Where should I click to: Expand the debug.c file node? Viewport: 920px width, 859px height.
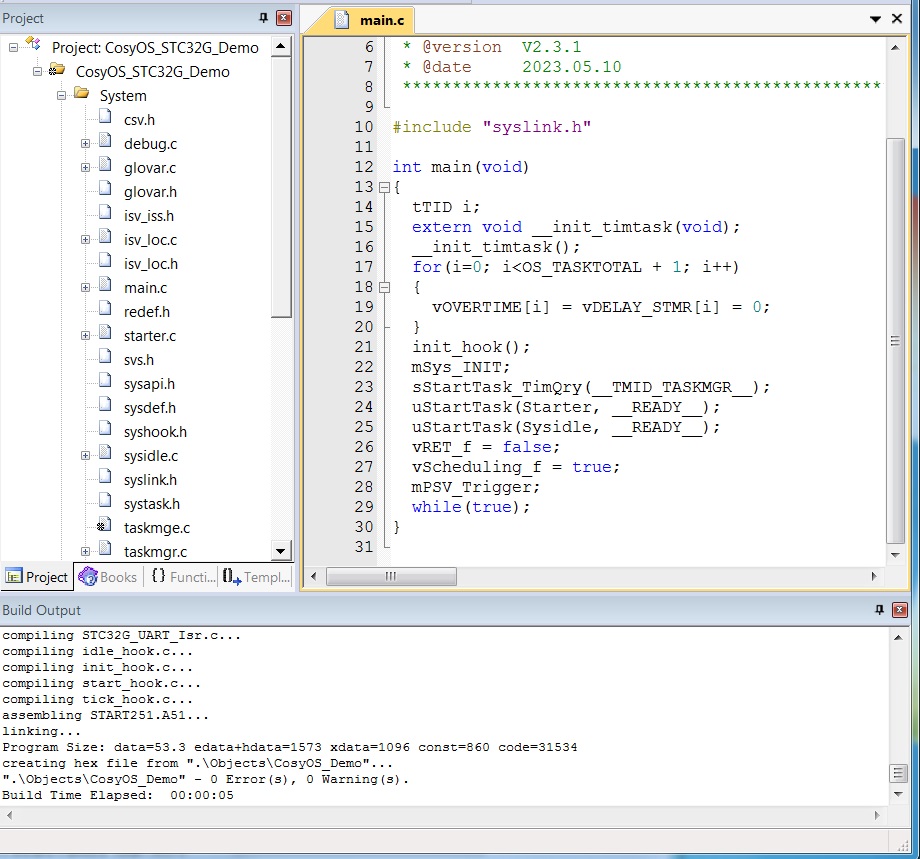pyautogui.click(x=85, y=144)
